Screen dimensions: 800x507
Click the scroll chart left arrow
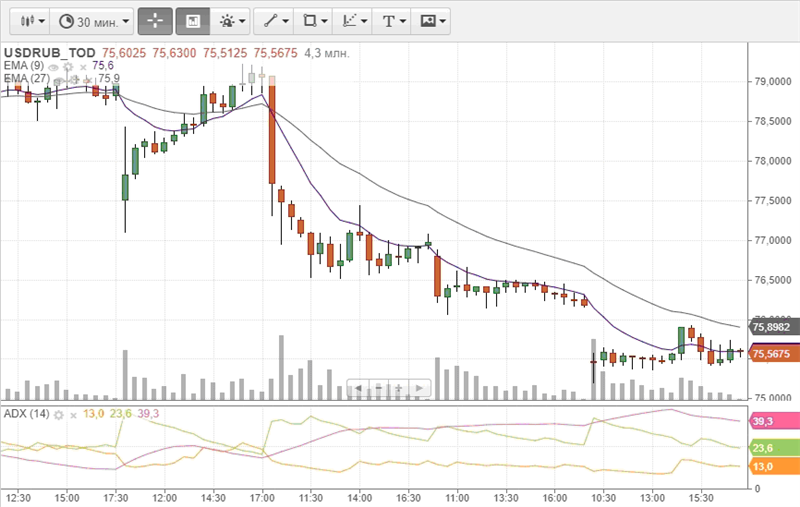[x=358, y=389]
